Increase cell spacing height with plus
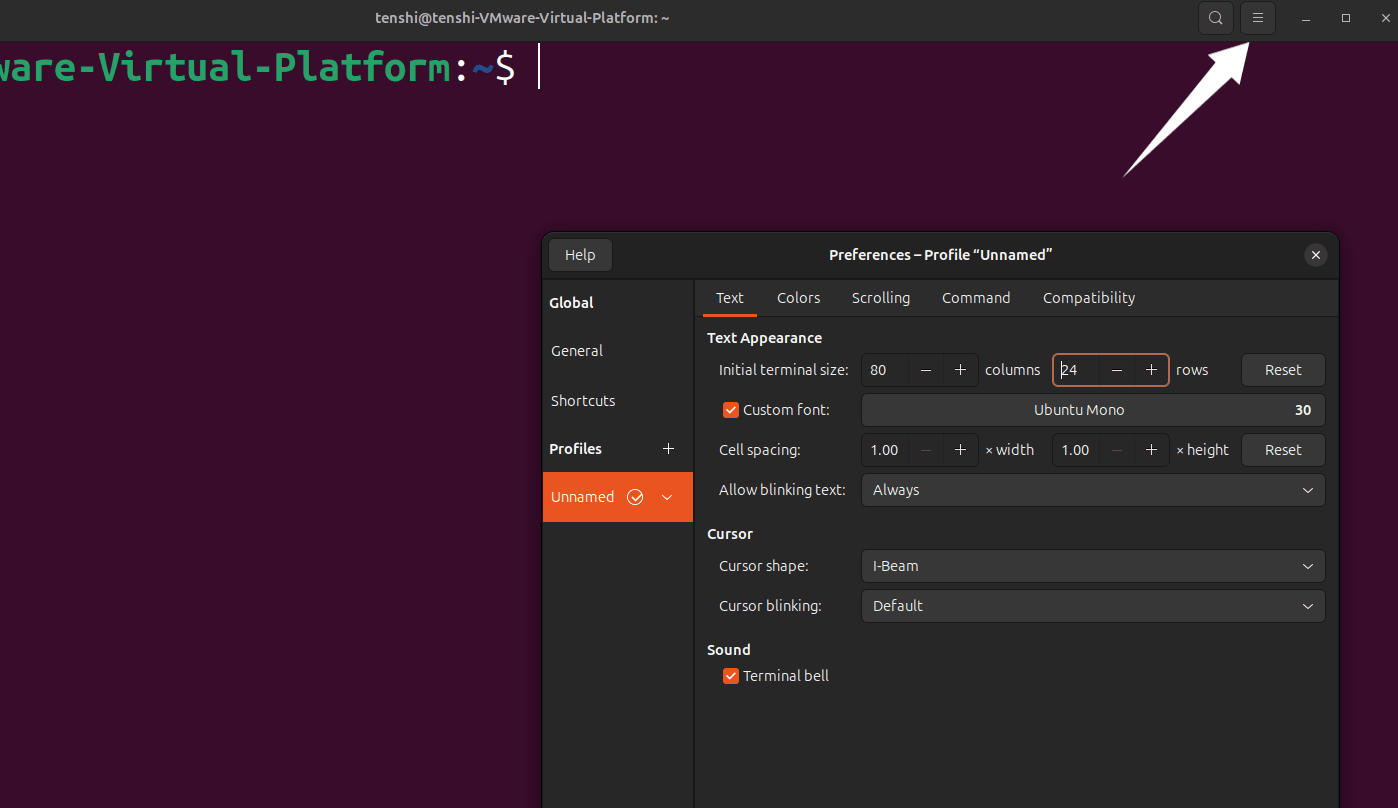 [1151, 450]
